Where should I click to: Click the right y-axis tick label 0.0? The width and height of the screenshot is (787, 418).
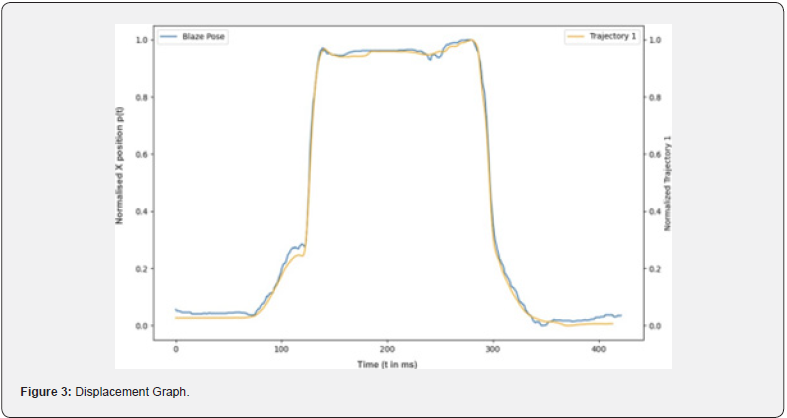(654, 326)
